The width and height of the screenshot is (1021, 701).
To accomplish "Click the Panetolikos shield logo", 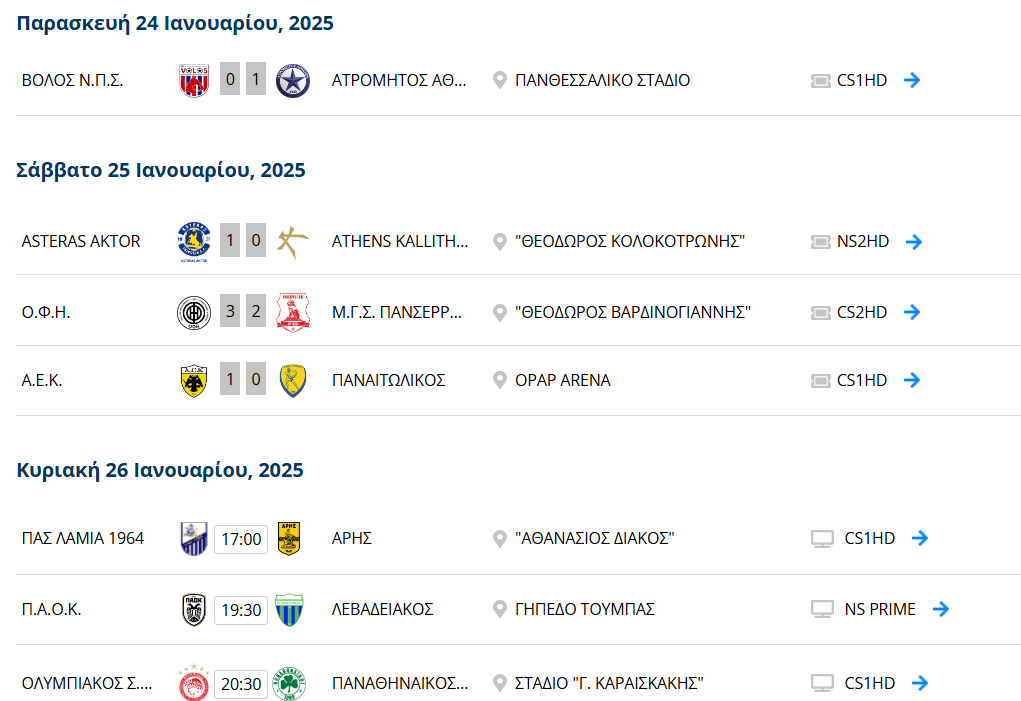I will [x=293, y=381].
